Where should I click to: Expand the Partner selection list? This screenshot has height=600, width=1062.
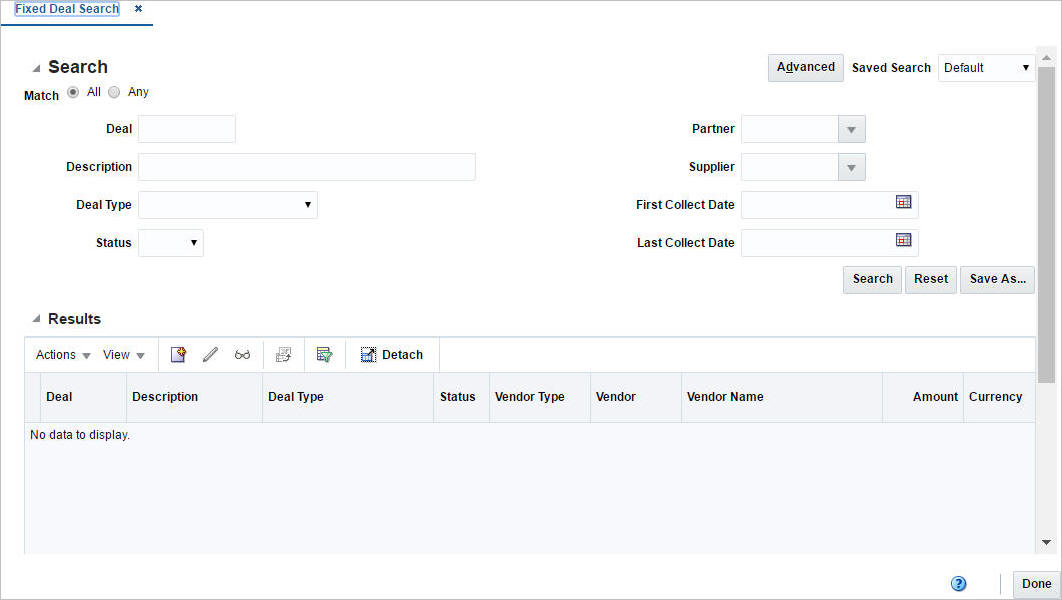coord(851,128)
